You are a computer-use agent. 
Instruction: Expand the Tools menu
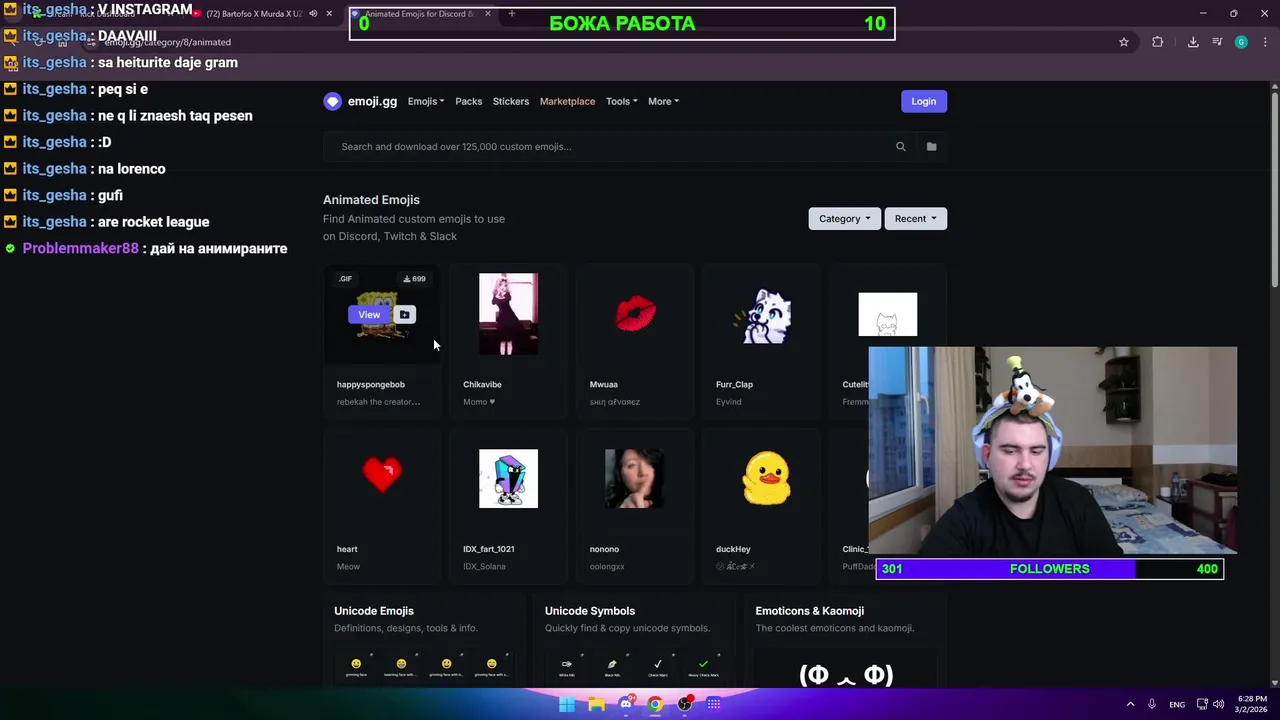621,101
